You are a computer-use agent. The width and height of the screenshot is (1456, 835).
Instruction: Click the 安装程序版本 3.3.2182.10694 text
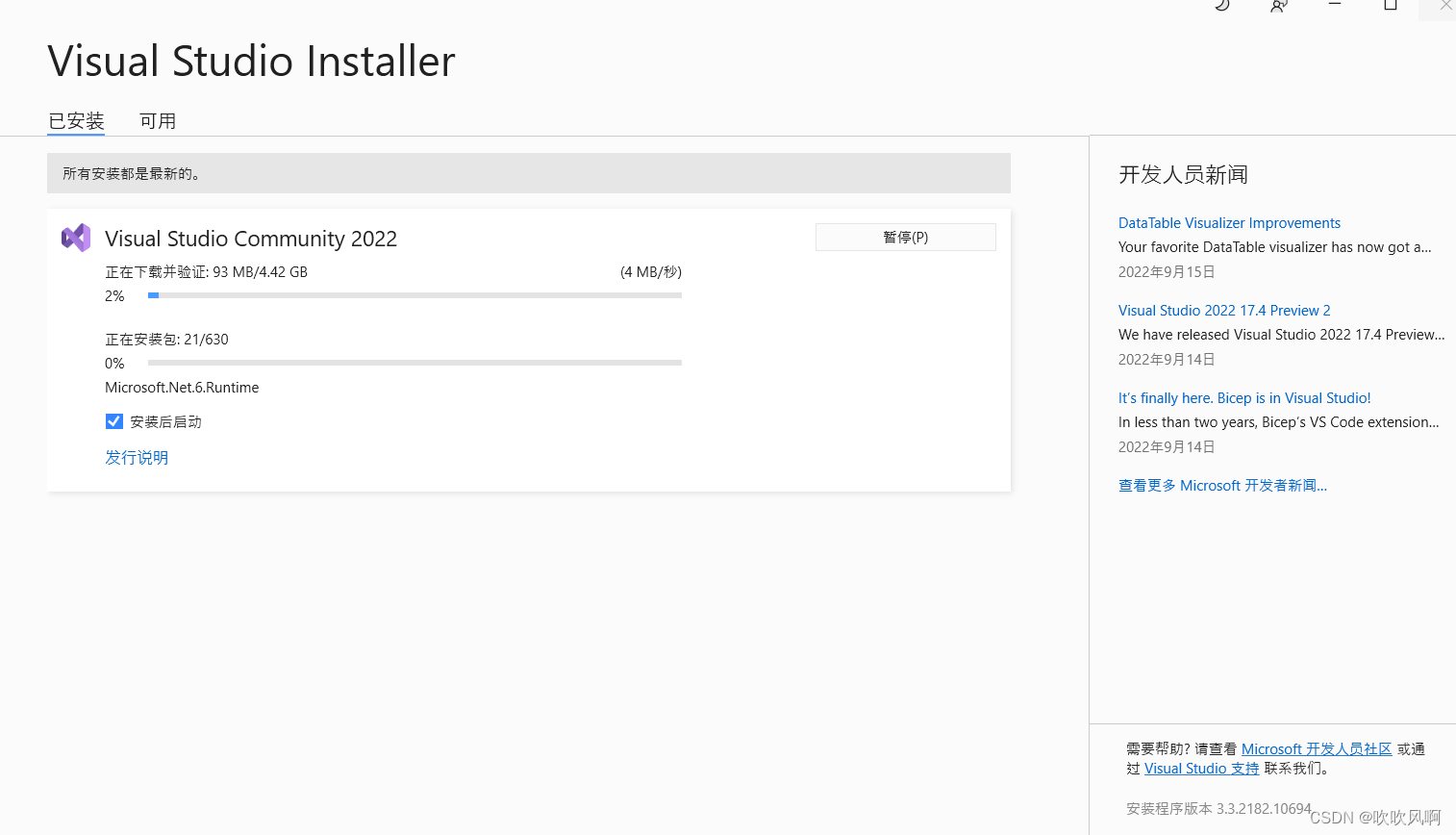click(x=1218, y=809)
